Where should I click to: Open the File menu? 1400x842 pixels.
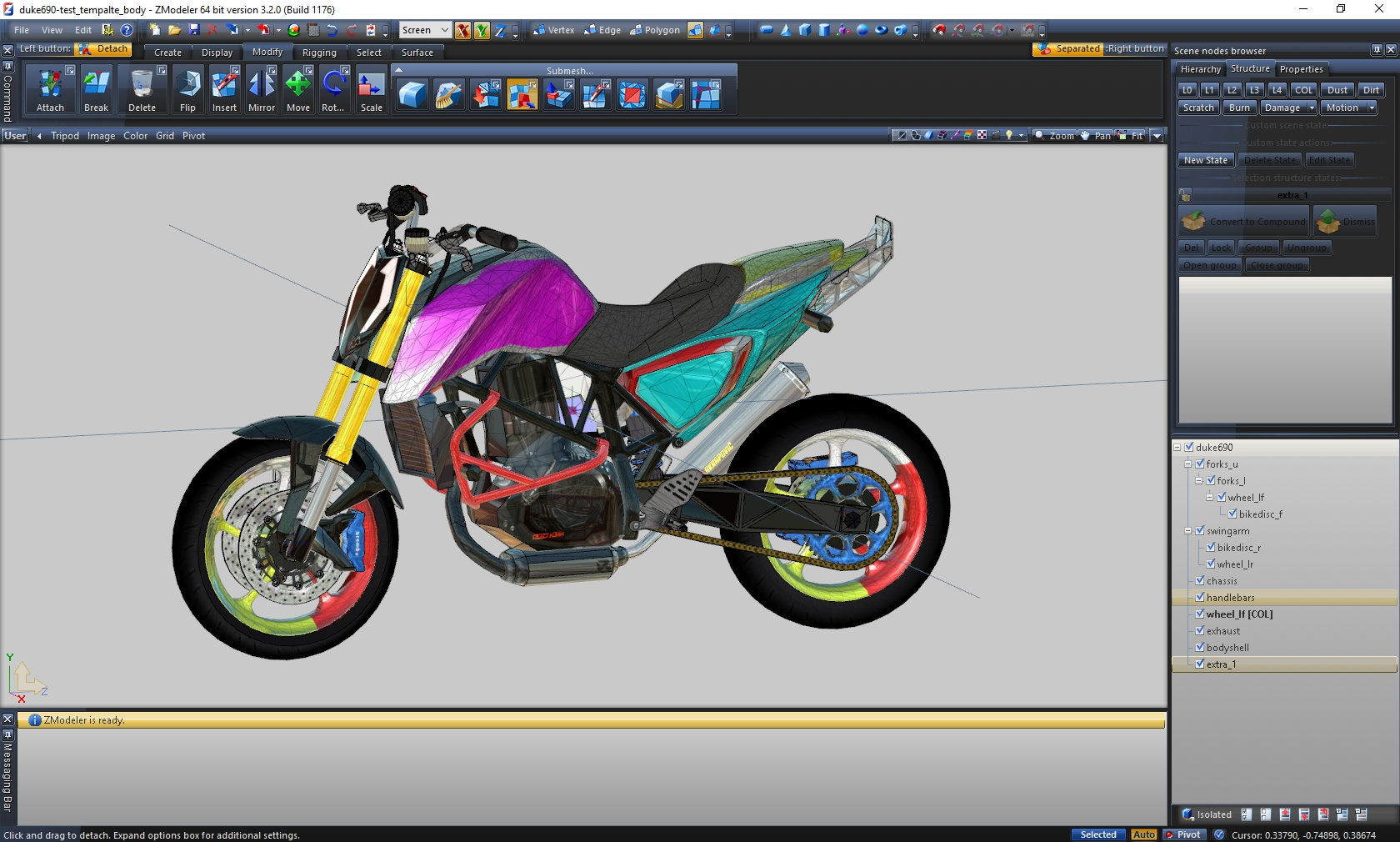[22, 30]
